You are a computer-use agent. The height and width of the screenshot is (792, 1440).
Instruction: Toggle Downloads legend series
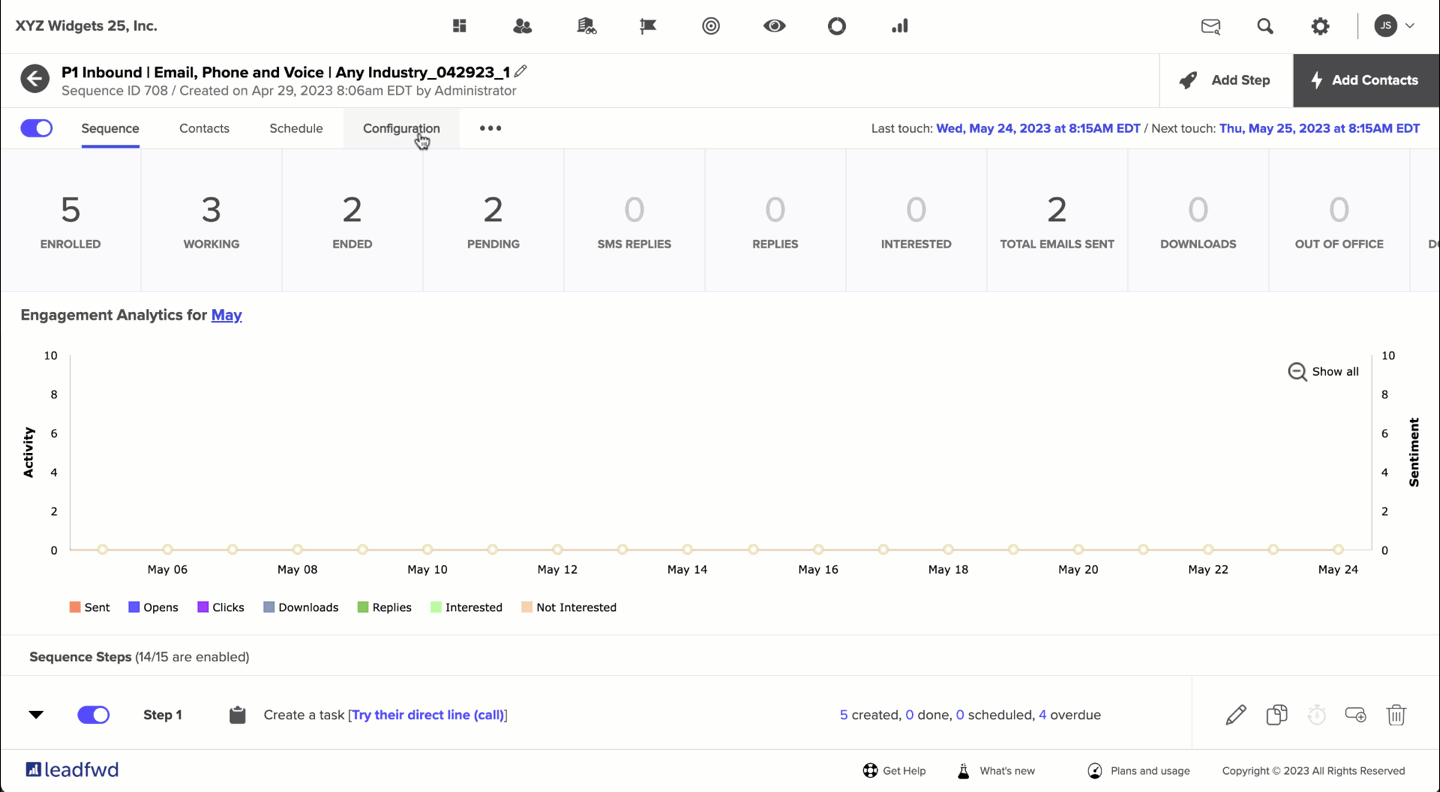301,607
